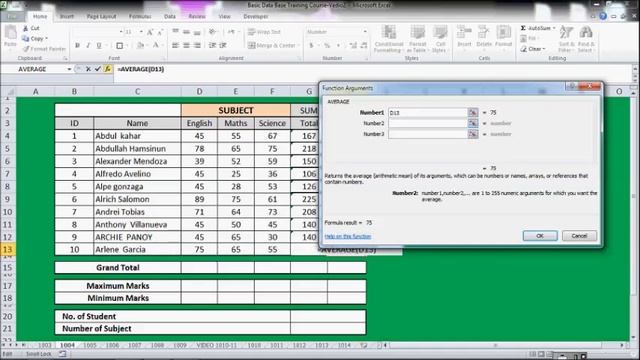Click Merge & Center

click(x=271, y=45)
